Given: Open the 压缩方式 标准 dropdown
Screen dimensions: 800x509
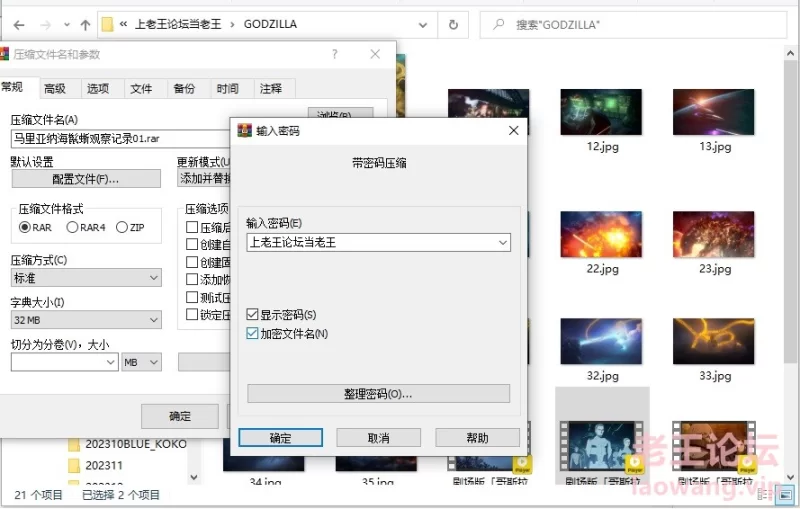Looking at the screenshot, I should (x=86, y=278).
